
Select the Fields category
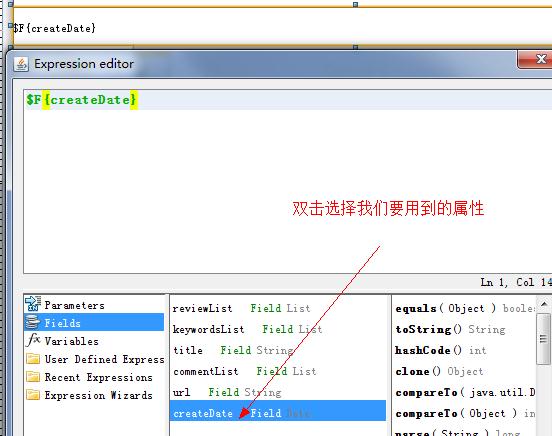(94, 322)
